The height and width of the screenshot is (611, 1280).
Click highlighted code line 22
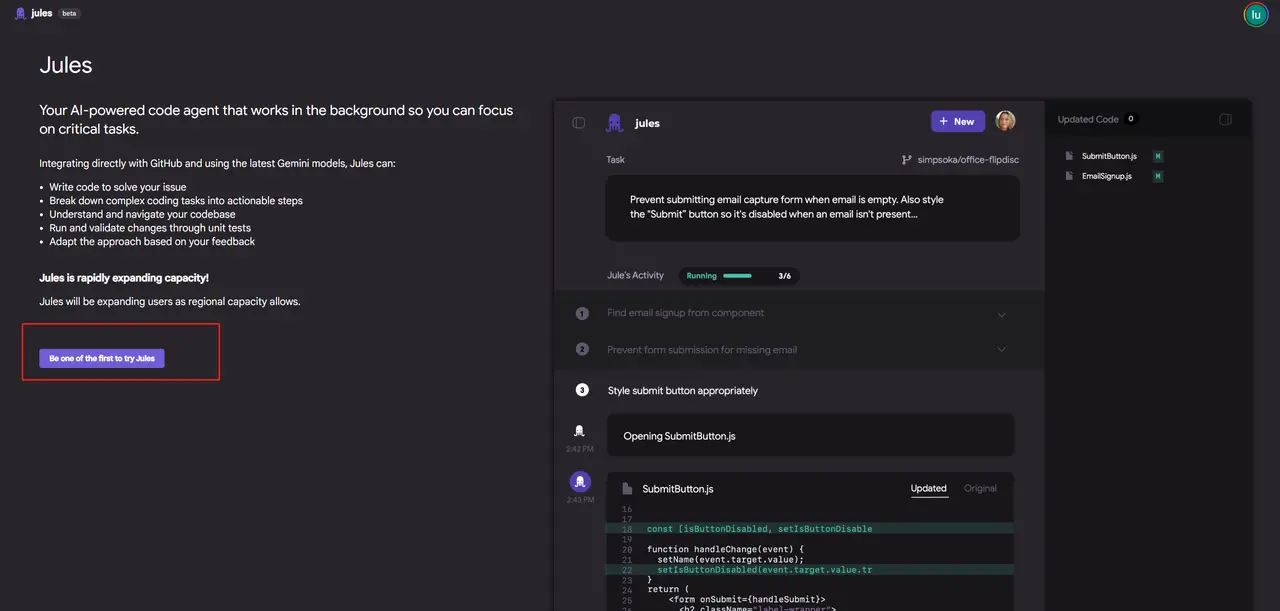pyautogui.click(x=810, y=570)
